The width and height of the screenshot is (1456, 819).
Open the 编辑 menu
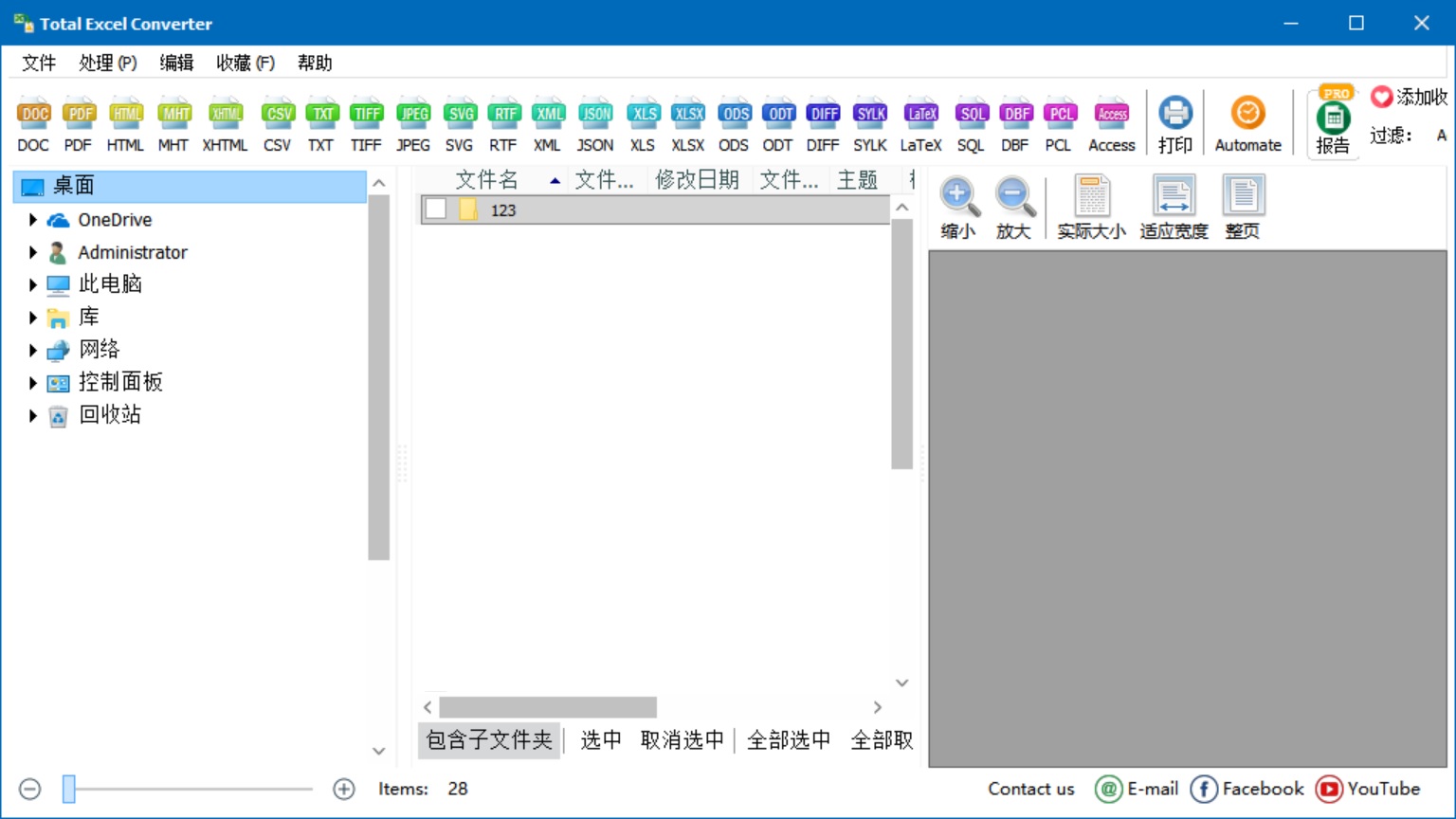click(x=176, y=63)
